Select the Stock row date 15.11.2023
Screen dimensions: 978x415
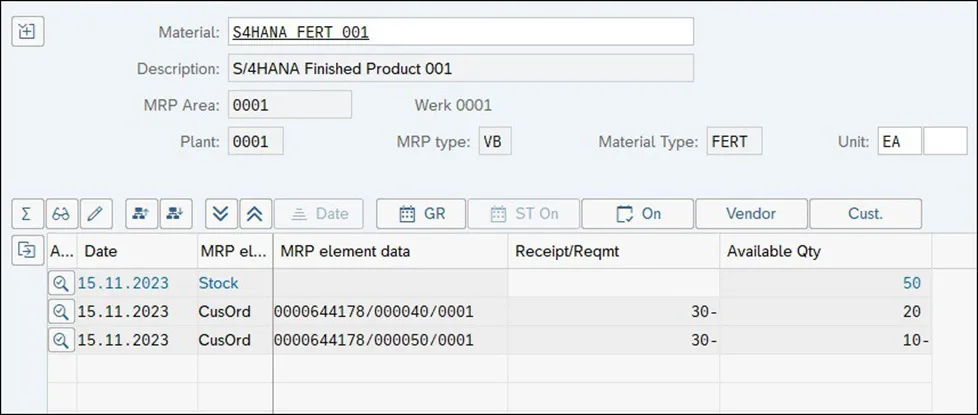pos(125,283)
